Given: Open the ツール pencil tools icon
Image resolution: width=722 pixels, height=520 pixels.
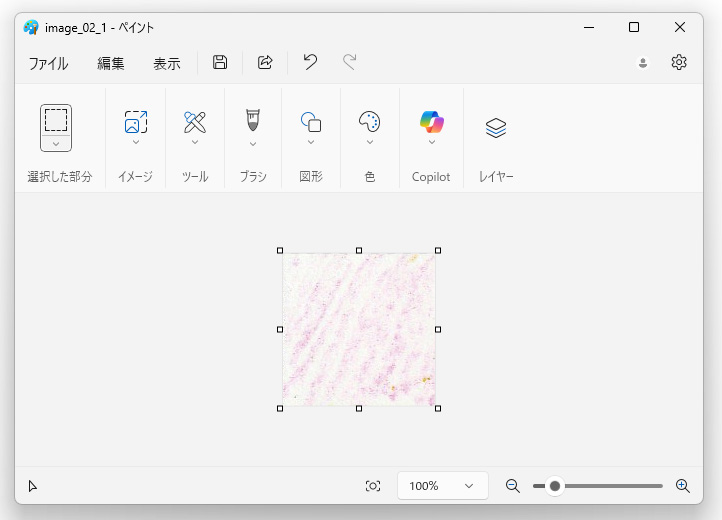Looking at the screenshot, I should coord(195,122).
